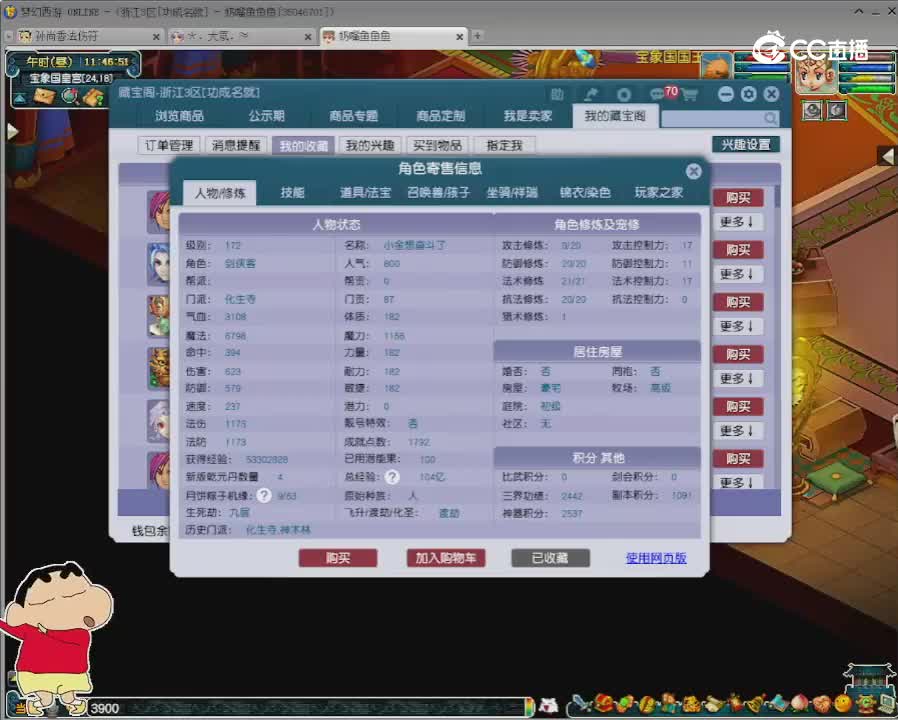Open the scroll with question mark icon
This screenshot has height=720, width=898.
pos(93,97)
